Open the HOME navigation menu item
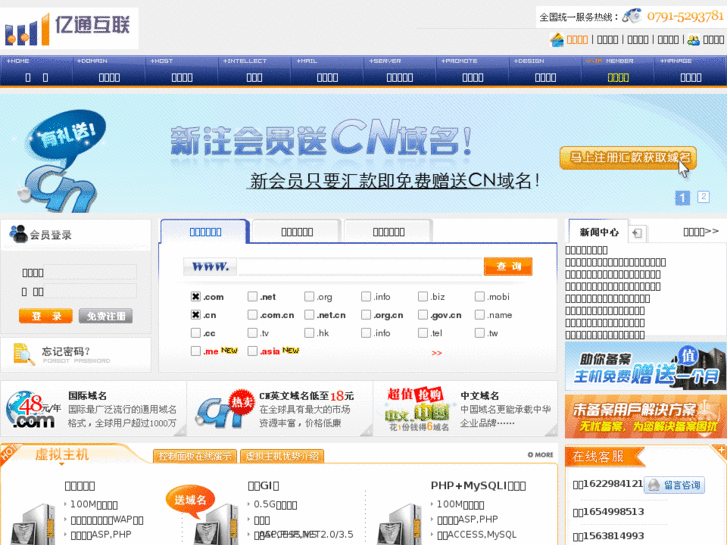This screenshot has width=727, height=545. (x=36, y=71)
